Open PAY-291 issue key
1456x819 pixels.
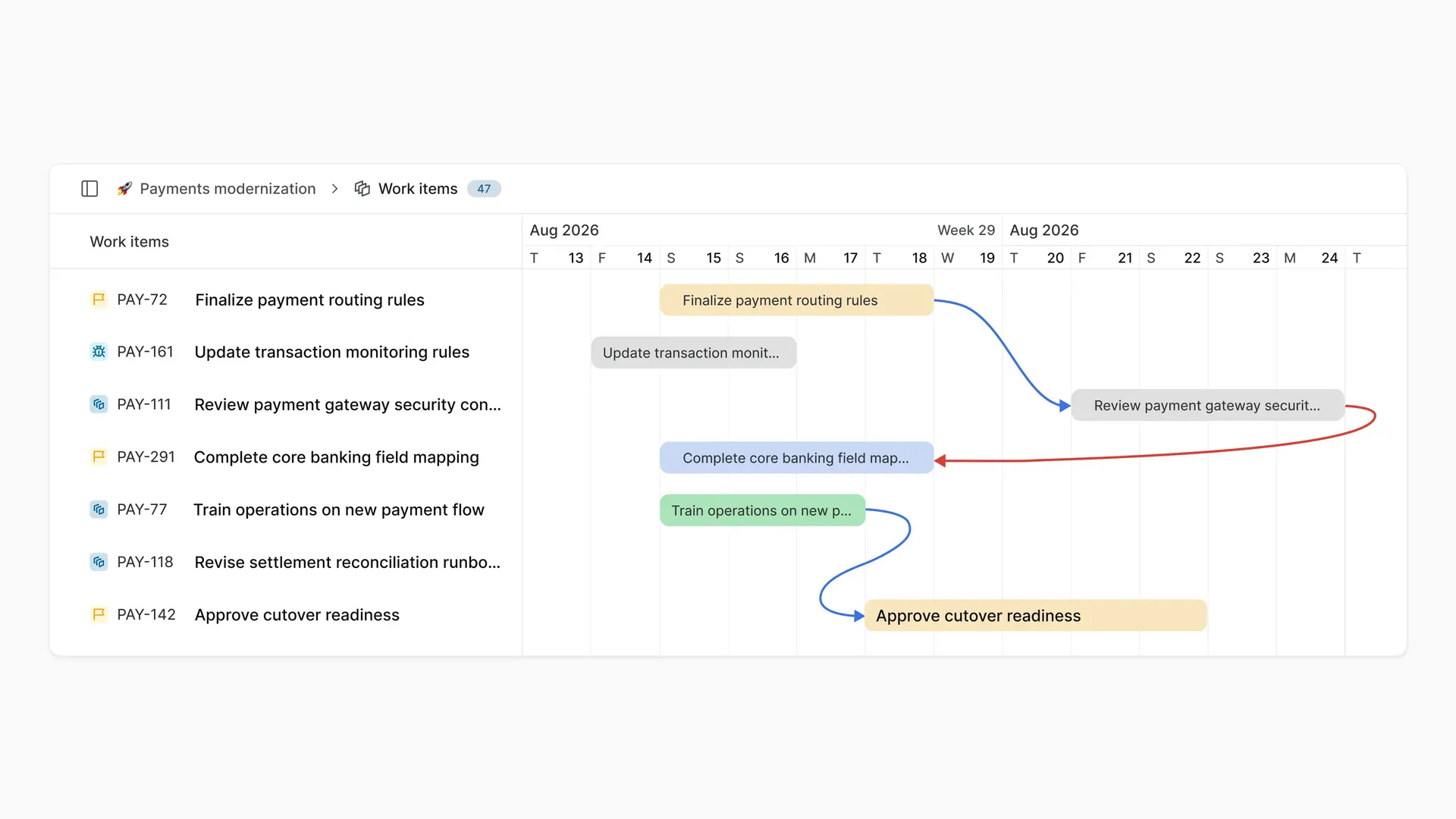point(146,457)
